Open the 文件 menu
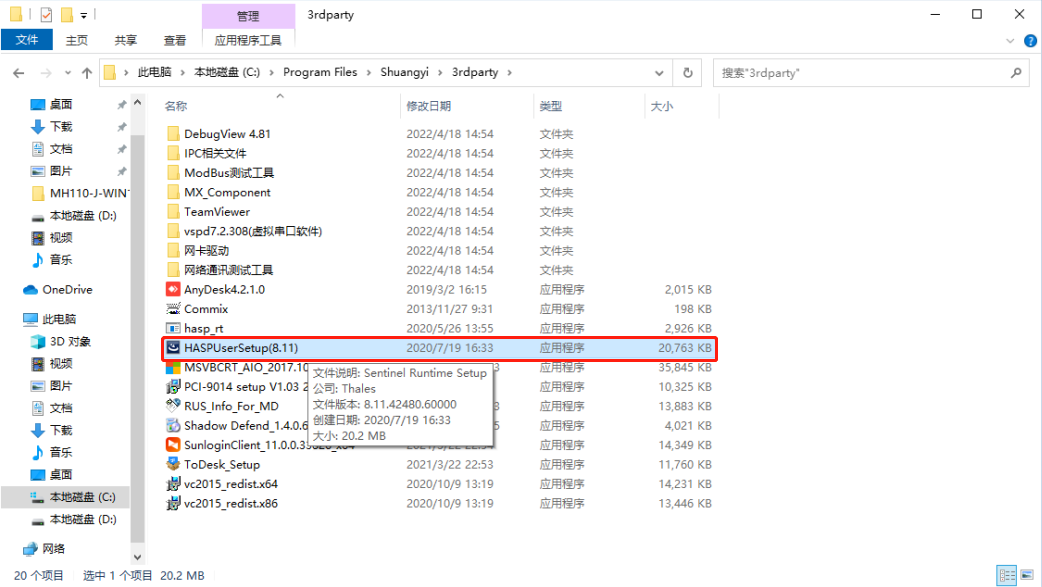This screenshot has height=587, width=1042. [27, 40]
